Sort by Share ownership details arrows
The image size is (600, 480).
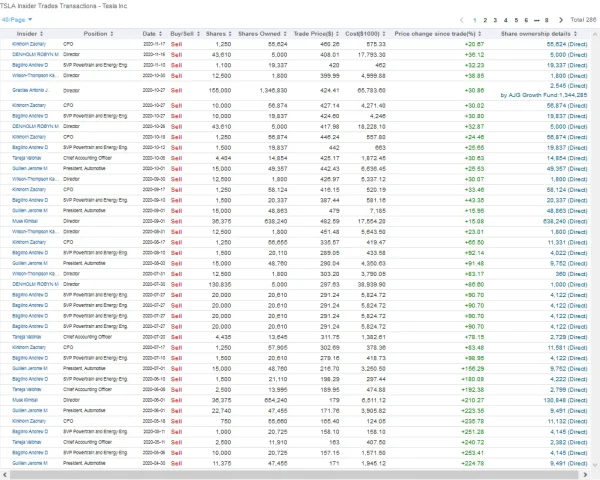575,34
